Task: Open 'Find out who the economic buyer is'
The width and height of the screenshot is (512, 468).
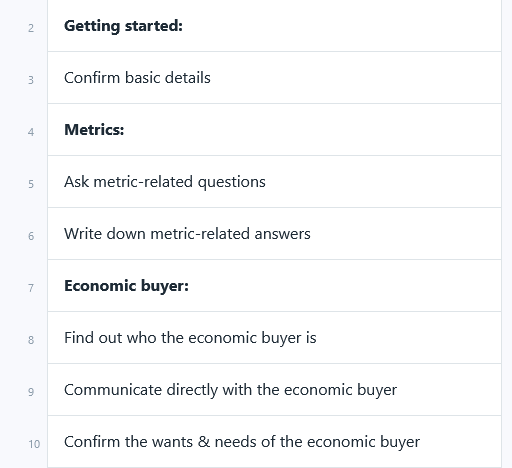Action: (274, 338)
